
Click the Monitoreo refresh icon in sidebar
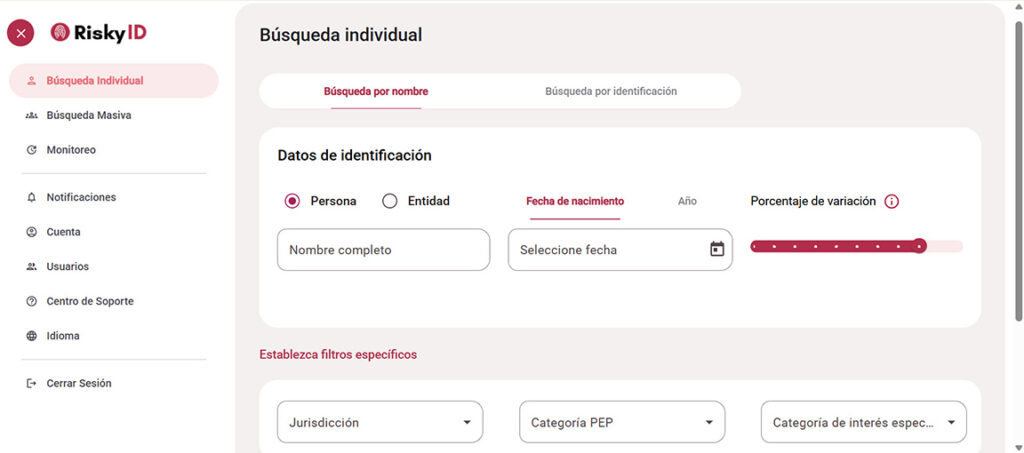31,150
